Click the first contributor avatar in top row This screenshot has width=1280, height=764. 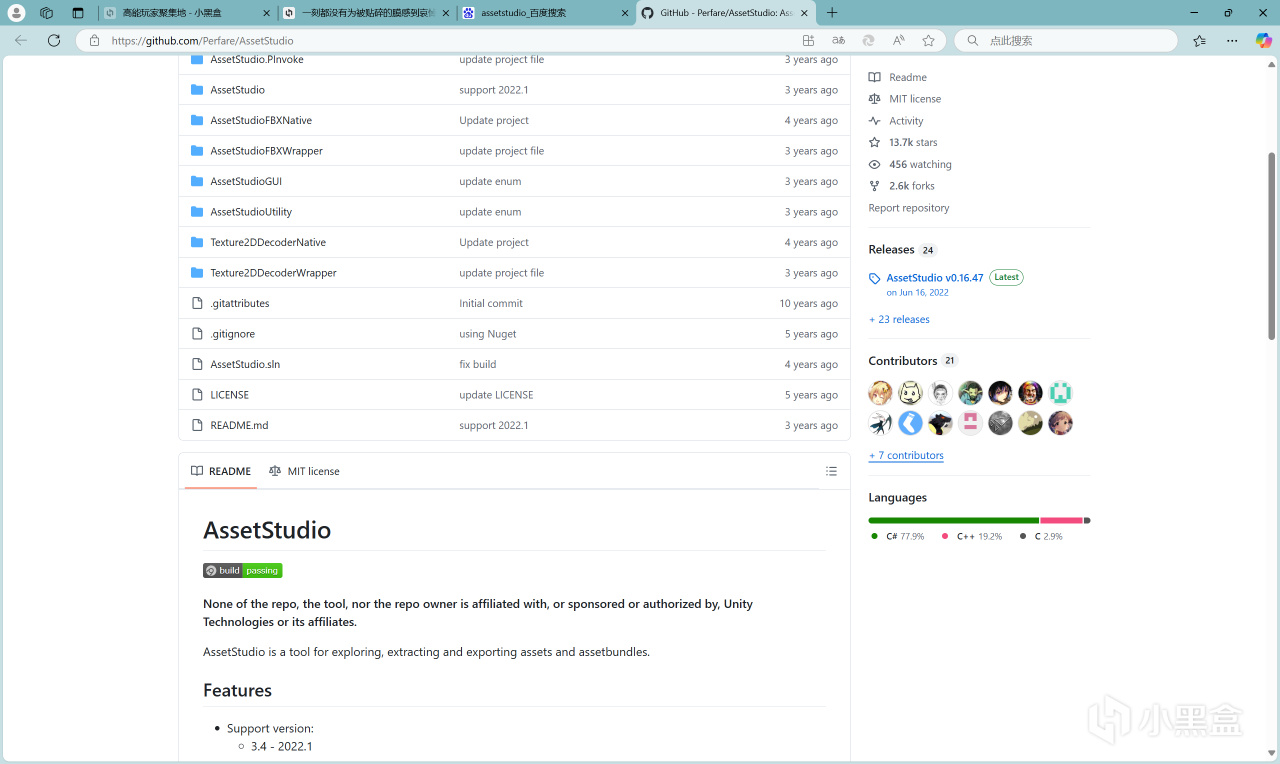pyautogui.click(x=880, y=393)
